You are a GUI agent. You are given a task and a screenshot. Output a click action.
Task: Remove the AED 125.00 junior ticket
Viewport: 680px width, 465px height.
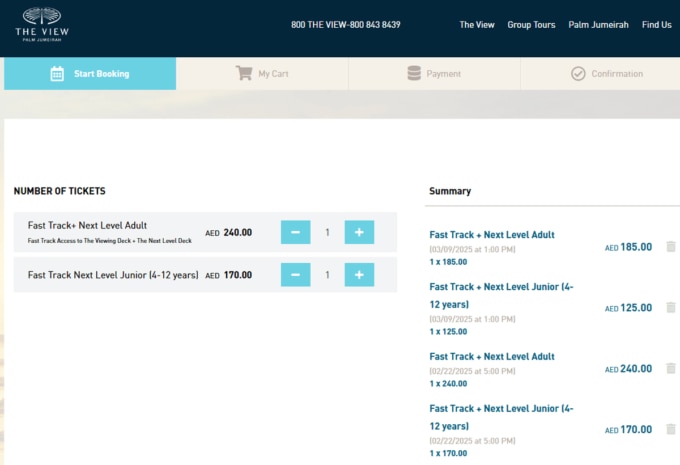click(670, 308)
